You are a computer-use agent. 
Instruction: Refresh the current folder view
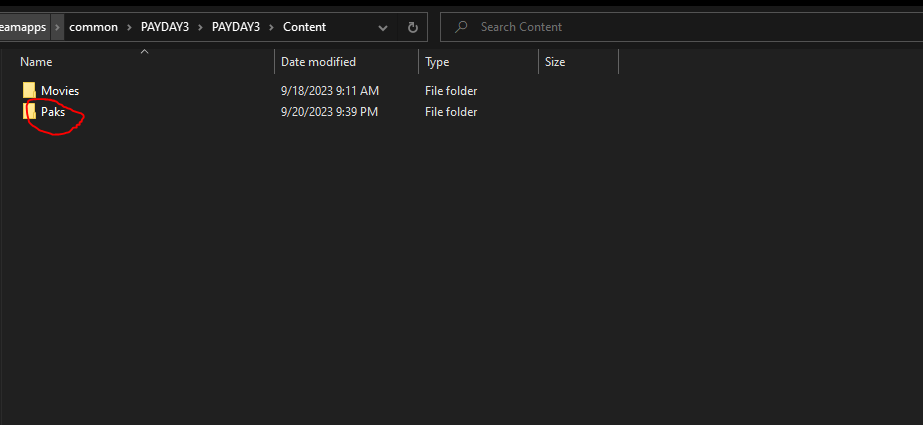[412, 27]
